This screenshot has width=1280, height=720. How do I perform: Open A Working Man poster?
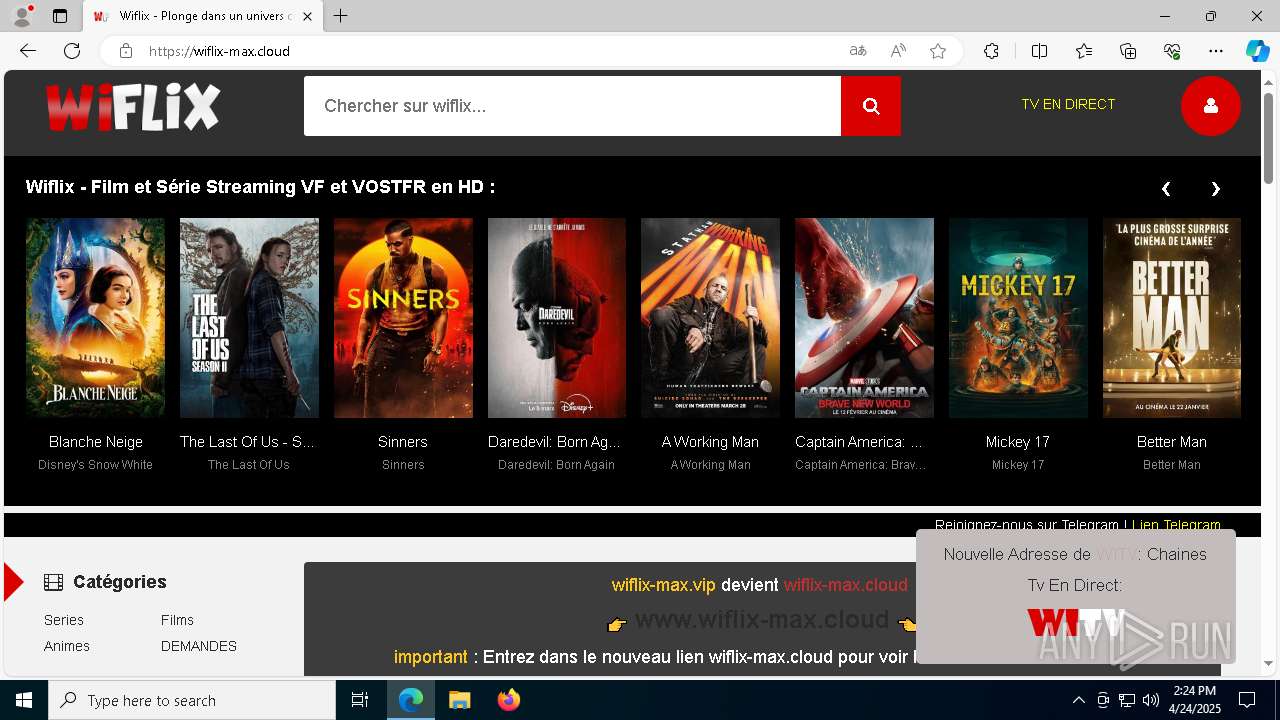pos(710,318)
